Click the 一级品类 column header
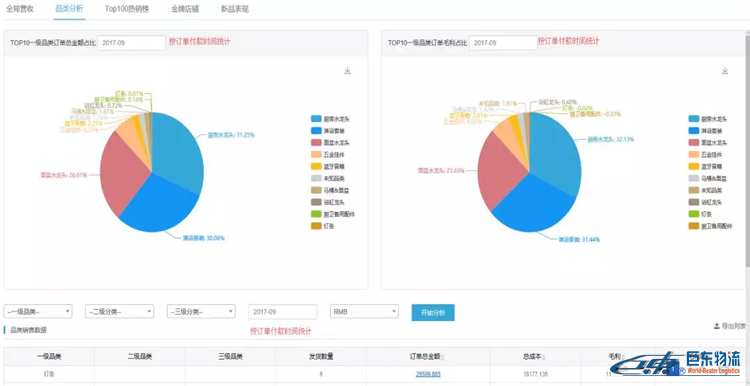The width and height of the screenshot is (750, 386). 49,356
